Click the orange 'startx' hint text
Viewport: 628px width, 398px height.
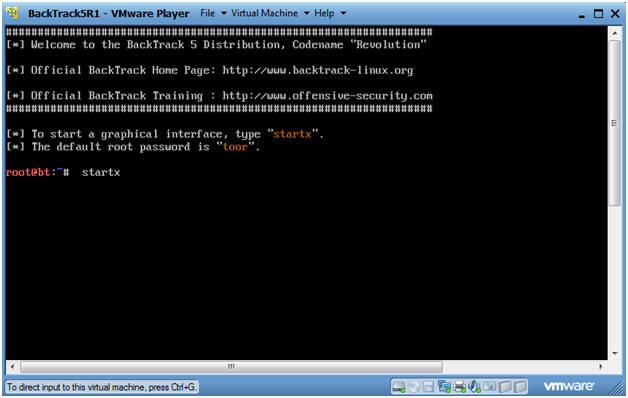coord(292,134)
